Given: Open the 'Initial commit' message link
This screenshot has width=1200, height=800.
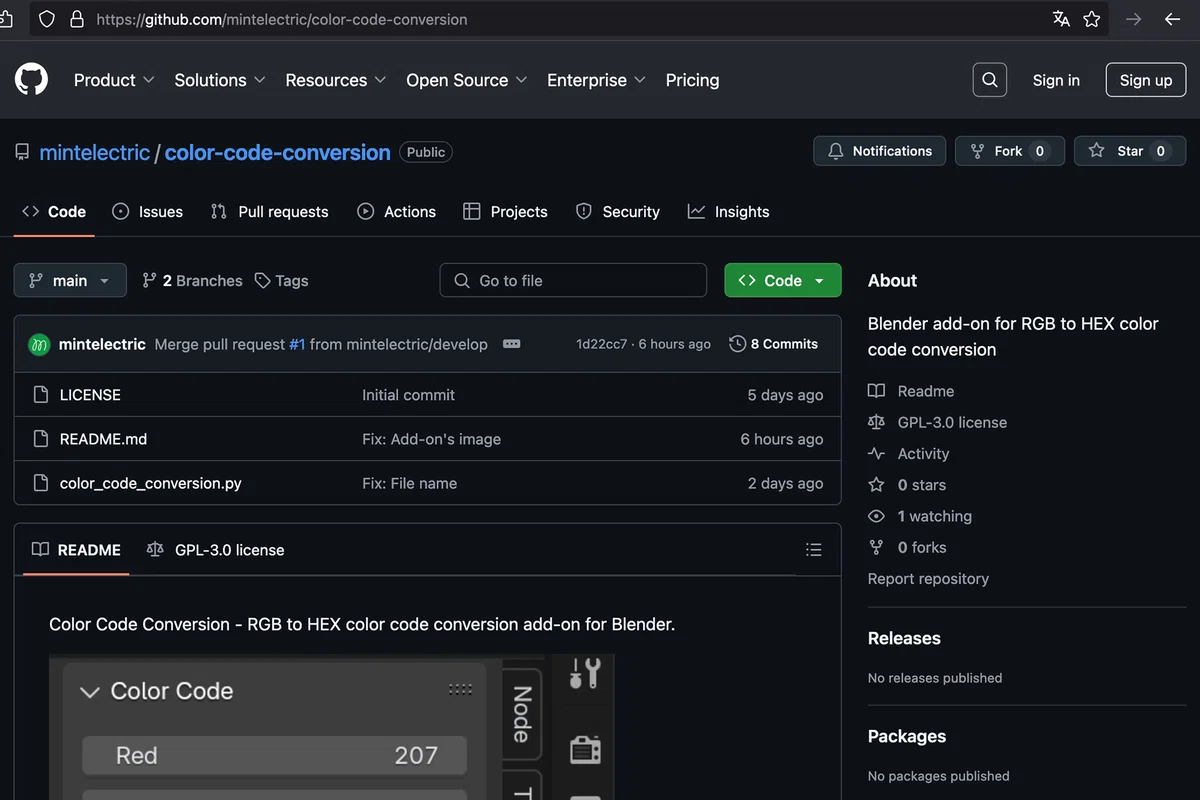Looking at the screenshot, I should (x=408, y=395).
